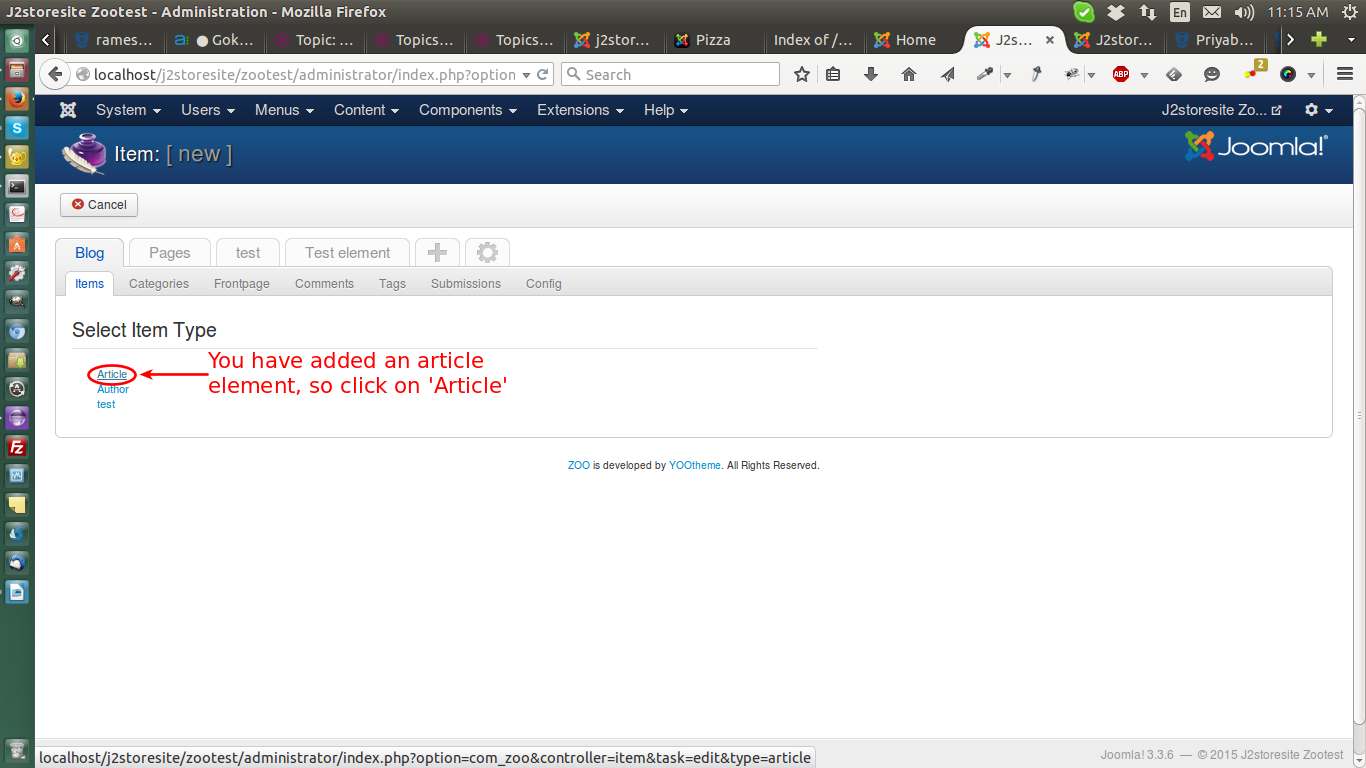Expand the Components dropdown
Image resolution: width=1366 pixels, height=768 pixels.
(468, 110)
